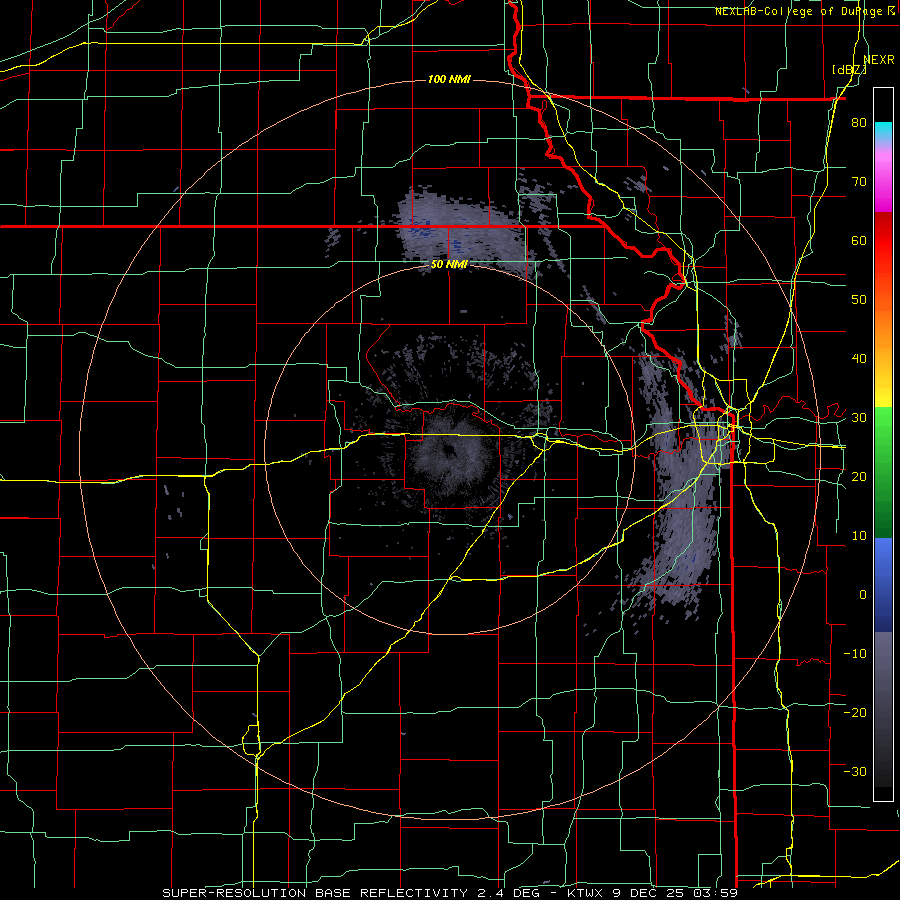Click the 40 value on the dBZ scale
The height and width of the screenshot is (900, 900).
pos(859,359)
